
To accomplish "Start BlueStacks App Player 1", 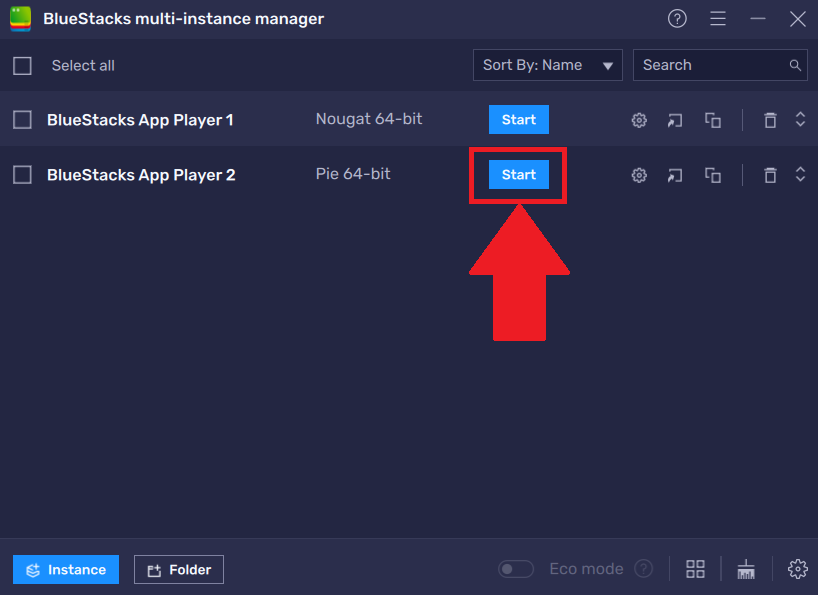I will tap(519, 119).
